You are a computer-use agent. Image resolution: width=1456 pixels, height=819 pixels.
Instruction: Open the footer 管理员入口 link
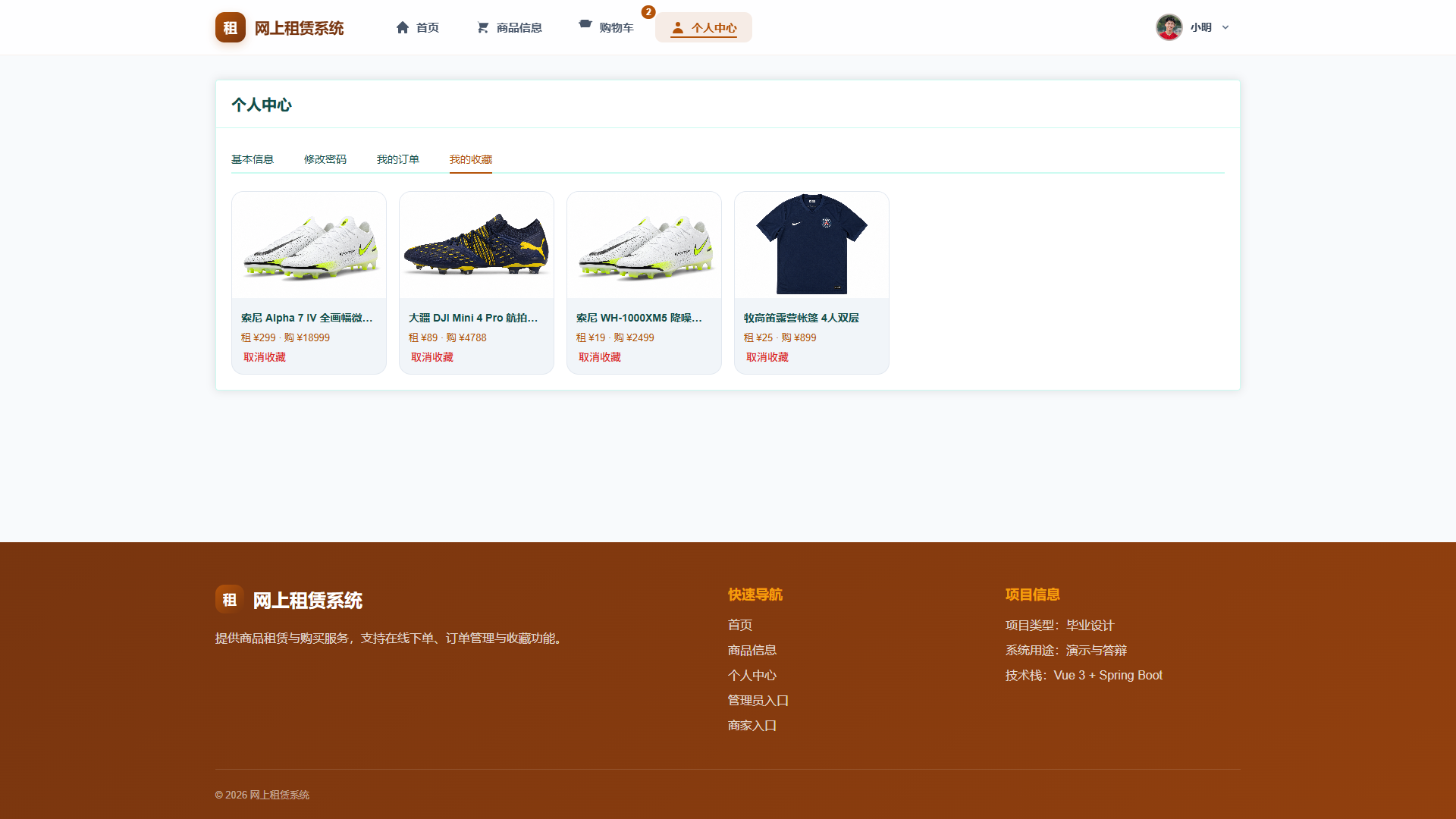click(x=758, y=700)
